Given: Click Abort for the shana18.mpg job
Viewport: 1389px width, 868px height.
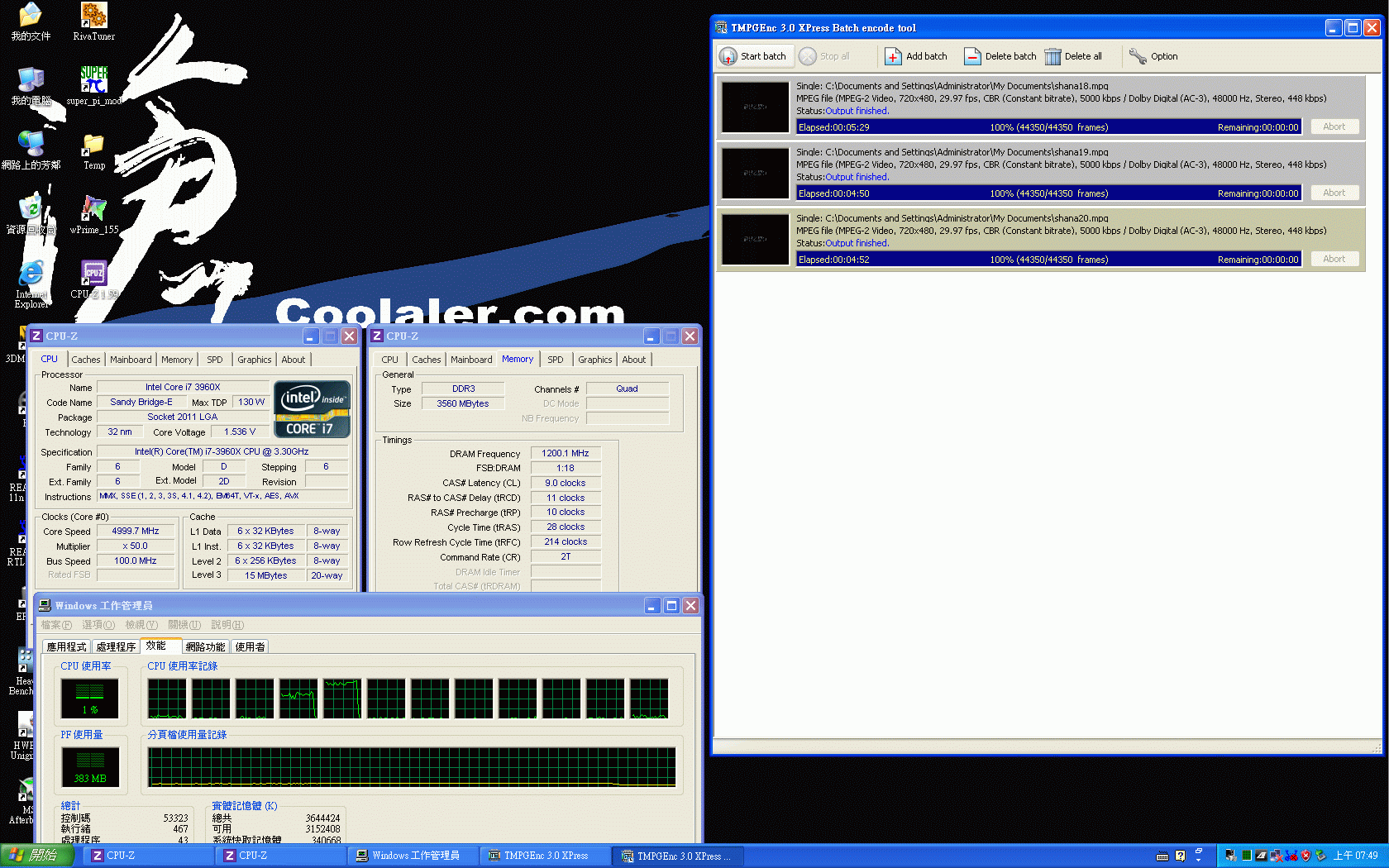Looking at the screenshot, I should [1334, 126].
